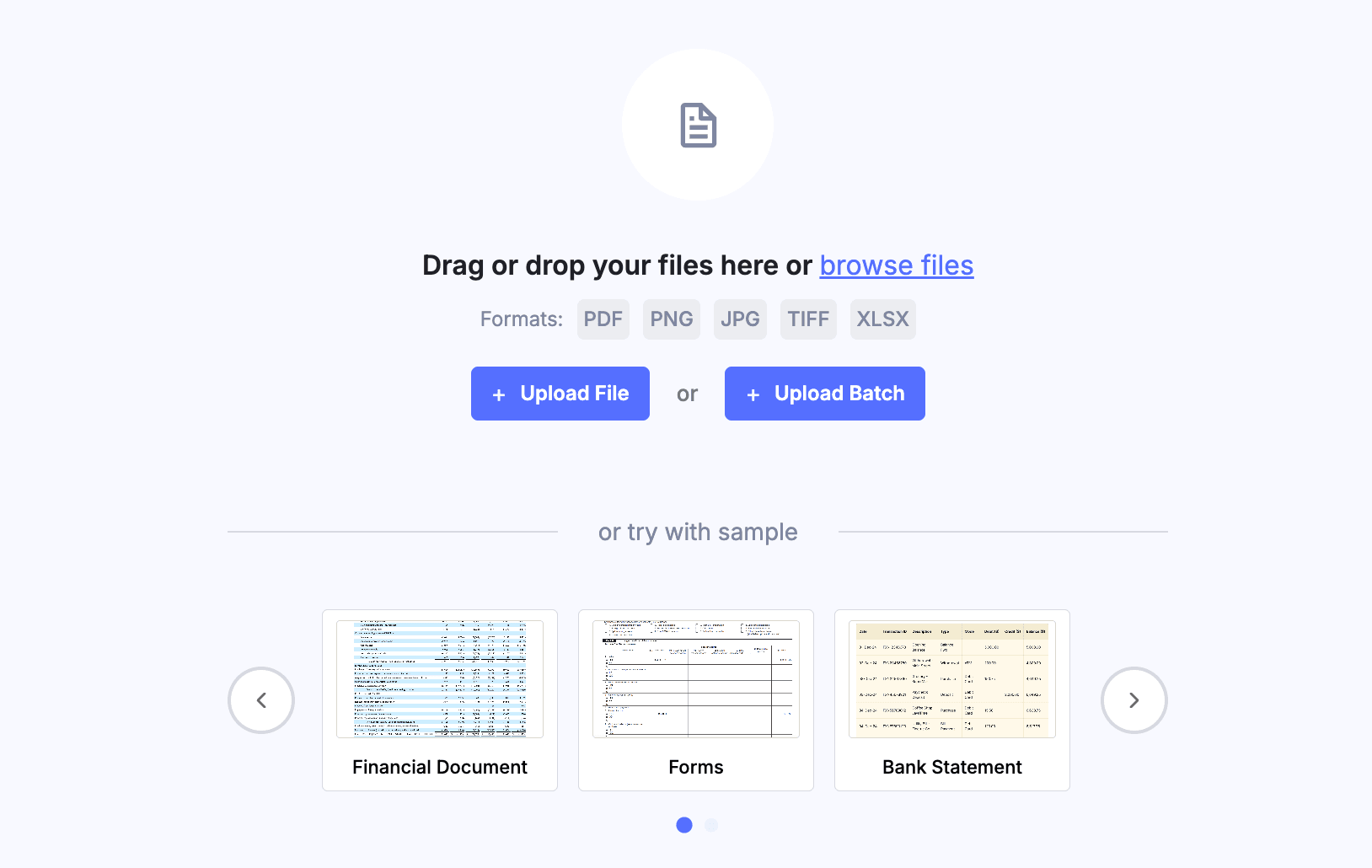
Task: Click the Upload Batch button
Action: (825, 394)
